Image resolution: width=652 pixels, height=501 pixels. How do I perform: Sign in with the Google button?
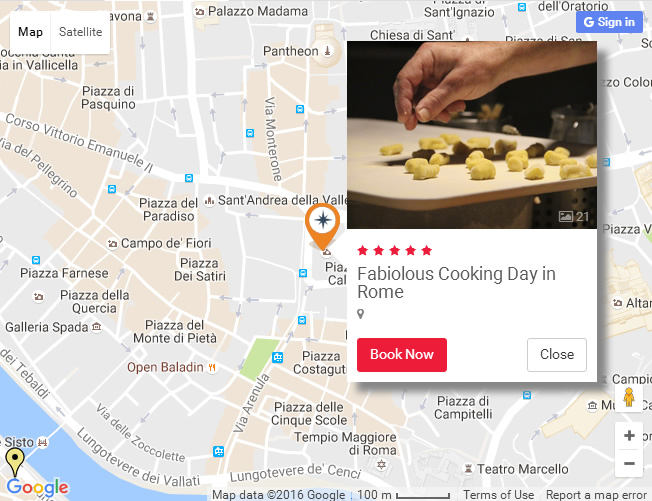coord(609,22)
